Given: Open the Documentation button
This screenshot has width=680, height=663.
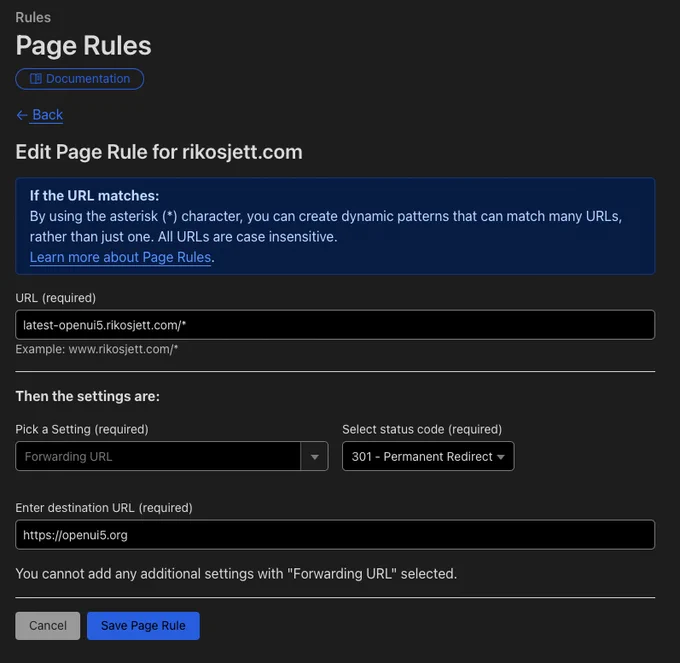Looking at the screenshot, I should point(80,79).
